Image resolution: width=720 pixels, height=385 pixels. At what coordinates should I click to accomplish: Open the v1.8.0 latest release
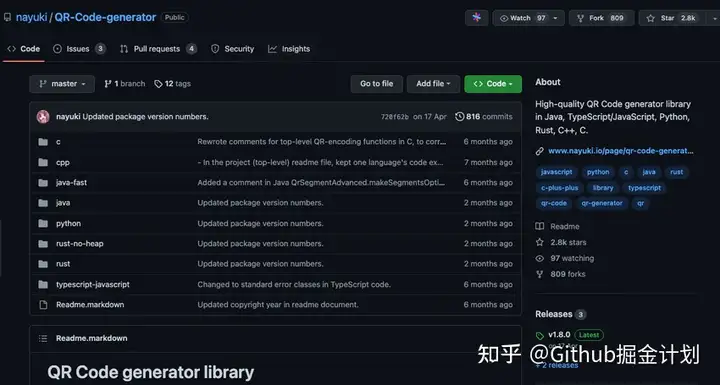pyautogui.click(x=559, y=334)
